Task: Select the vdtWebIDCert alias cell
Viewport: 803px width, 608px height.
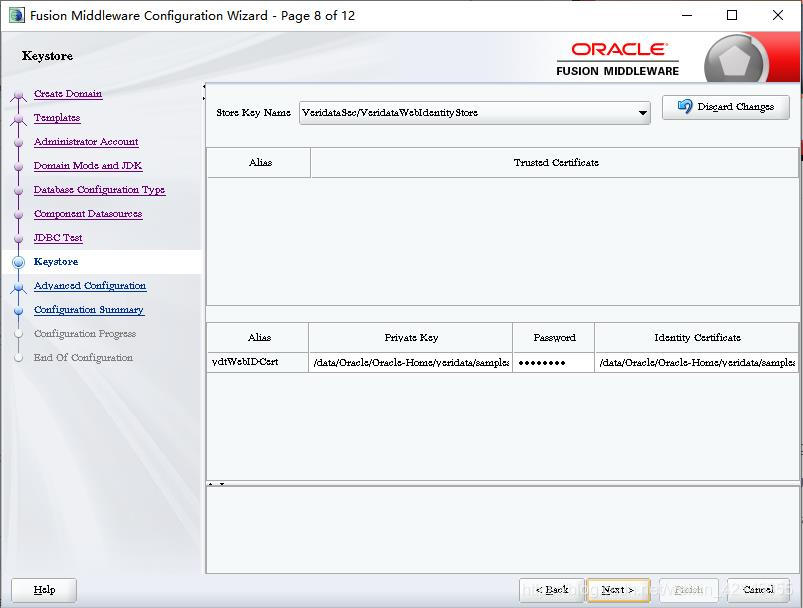Action: [258, 362]
